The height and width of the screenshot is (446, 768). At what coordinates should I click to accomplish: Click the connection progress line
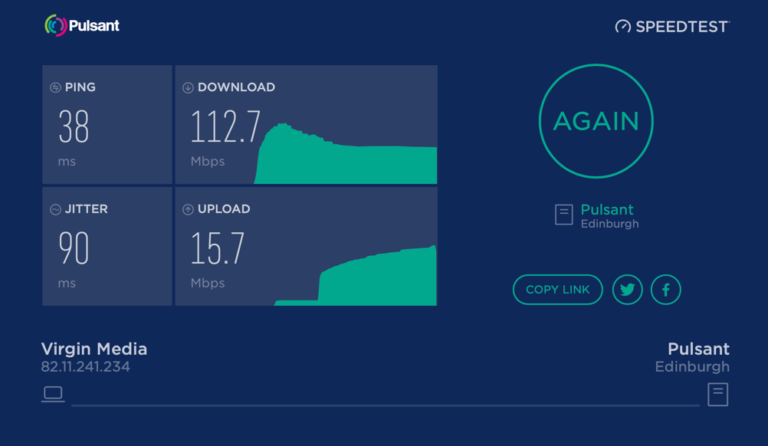(x=385, y=405)
